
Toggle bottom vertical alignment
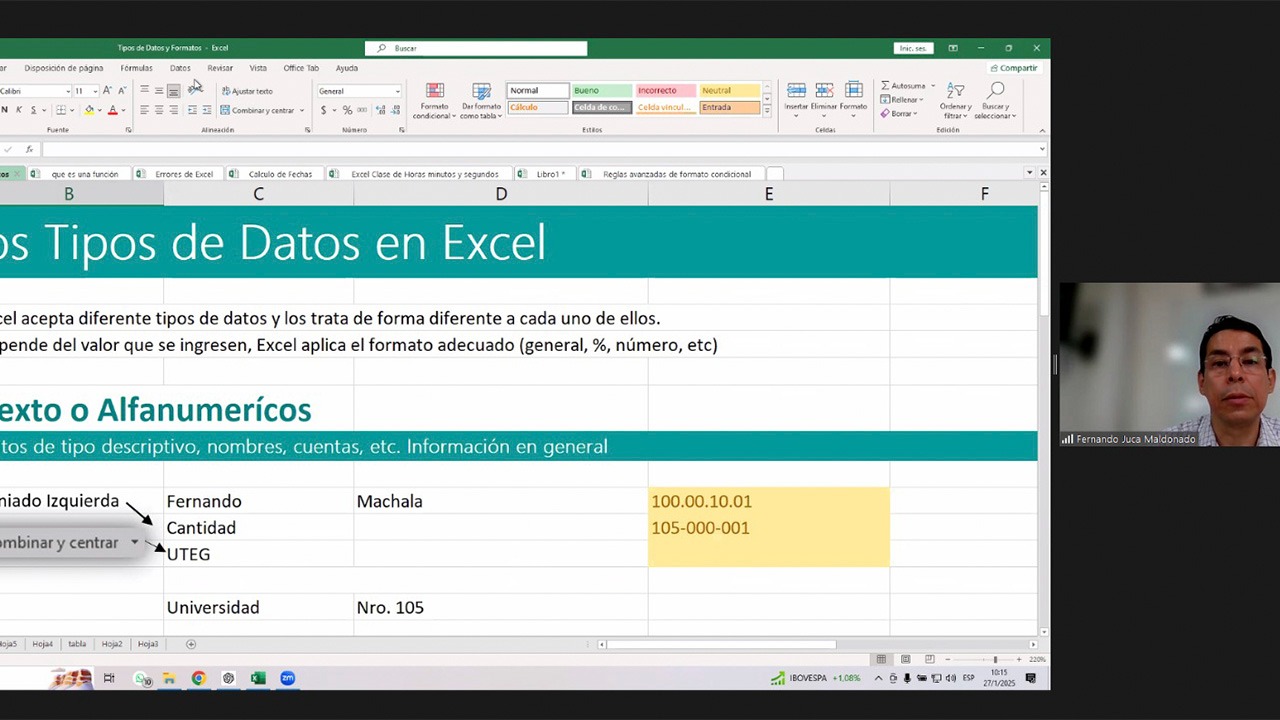click(173, 91)
